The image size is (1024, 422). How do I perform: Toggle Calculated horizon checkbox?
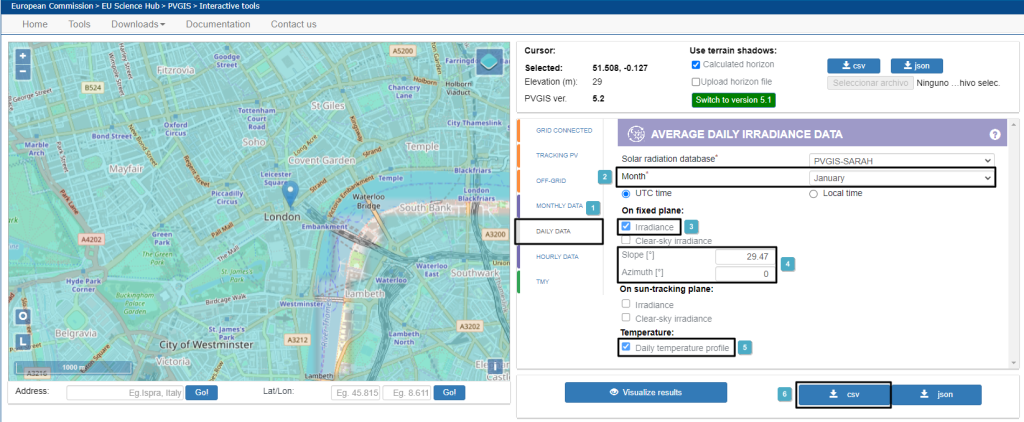click(696, 65)
